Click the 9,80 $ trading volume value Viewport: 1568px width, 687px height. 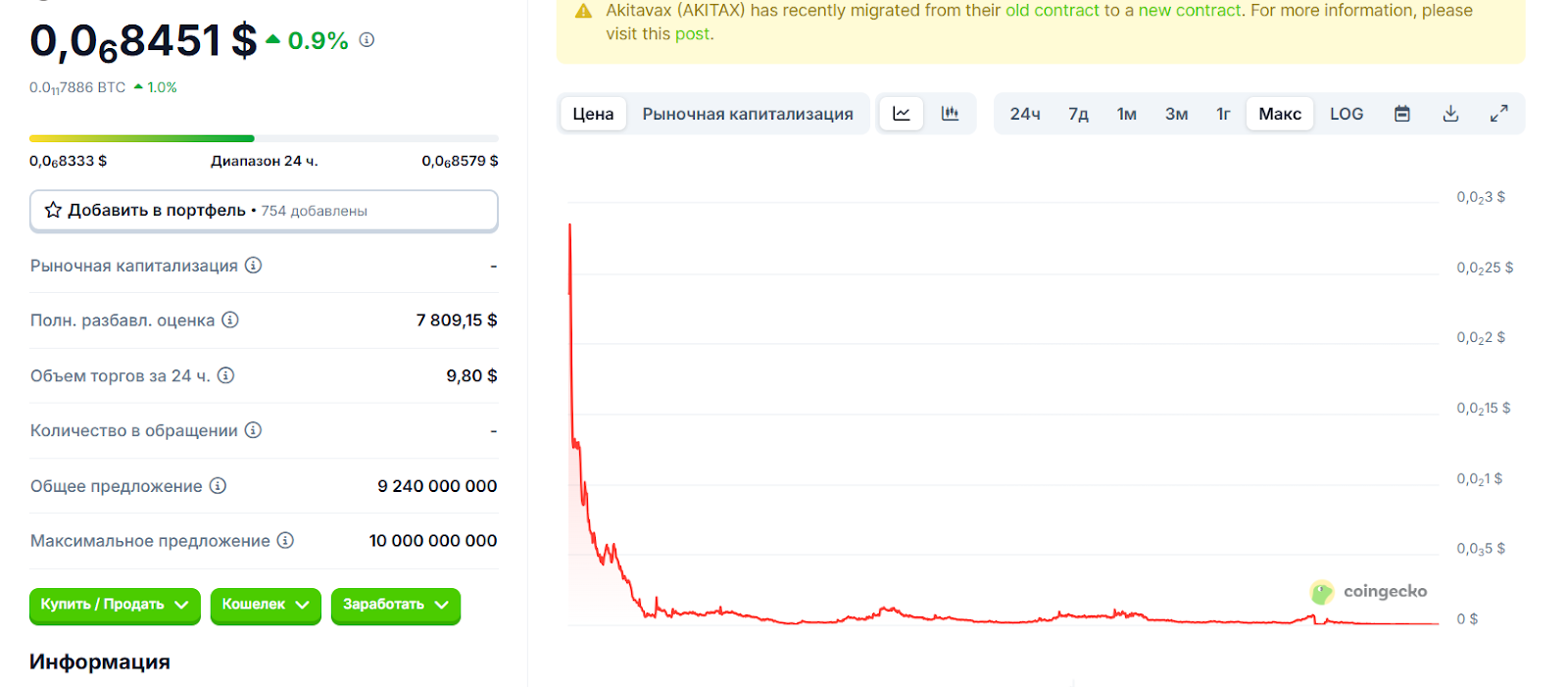[471, 375]
